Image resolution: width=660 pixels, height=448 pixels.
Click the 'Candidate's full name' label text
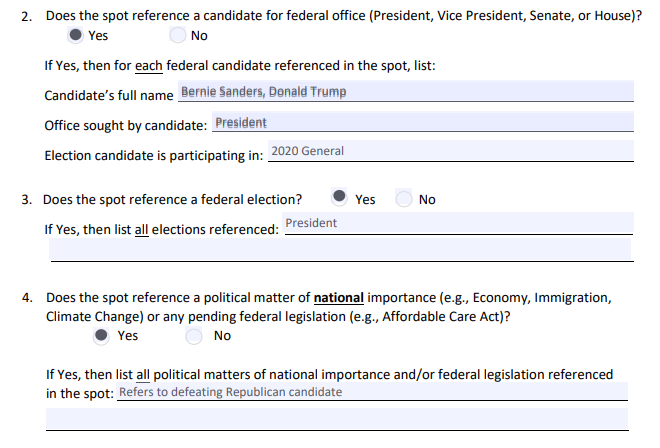tap(108, 95)
